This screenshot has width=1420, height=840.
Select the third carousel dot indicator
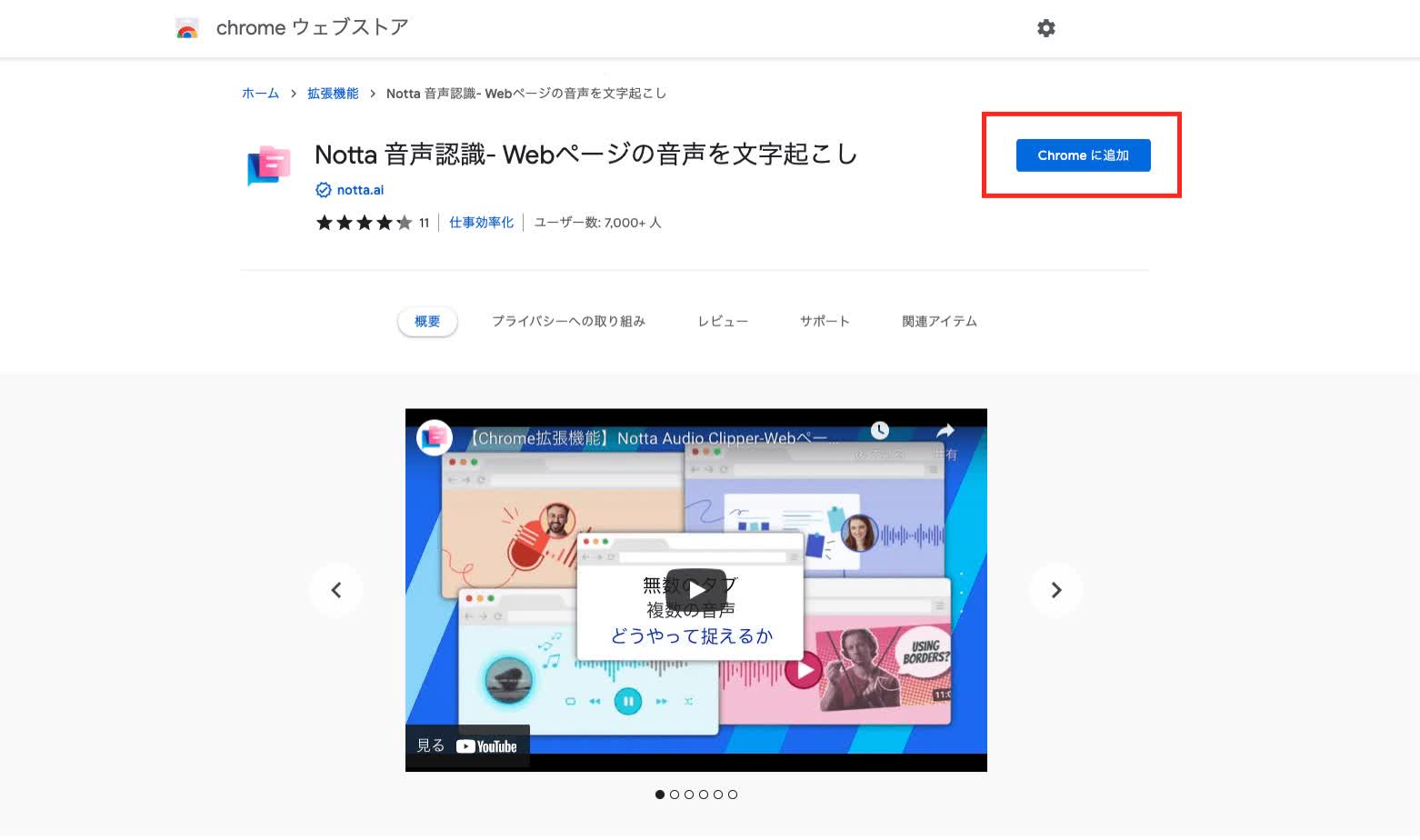point(689,795)
